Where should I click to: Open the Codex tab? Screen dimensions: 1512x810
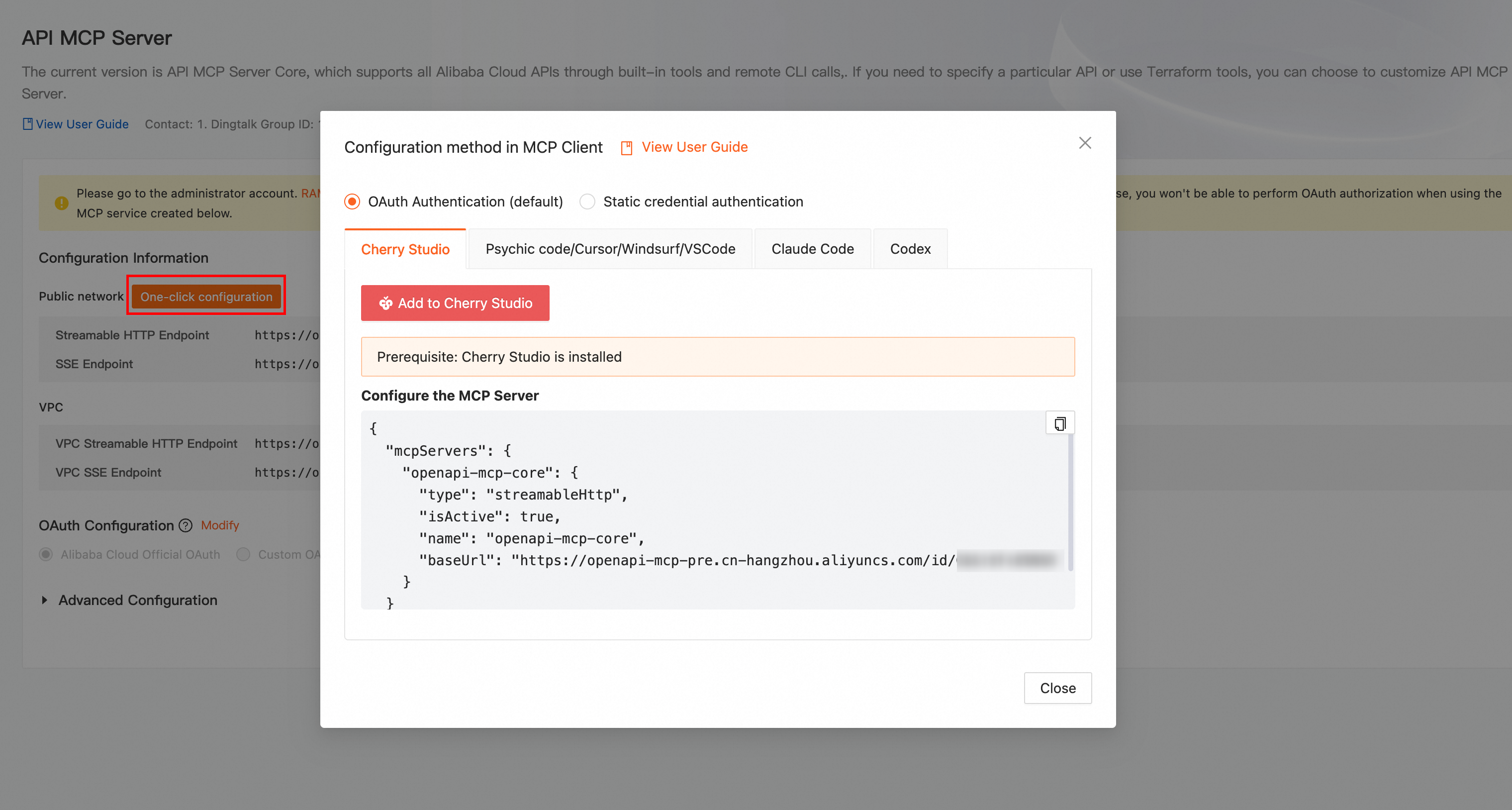pos(910,249)
